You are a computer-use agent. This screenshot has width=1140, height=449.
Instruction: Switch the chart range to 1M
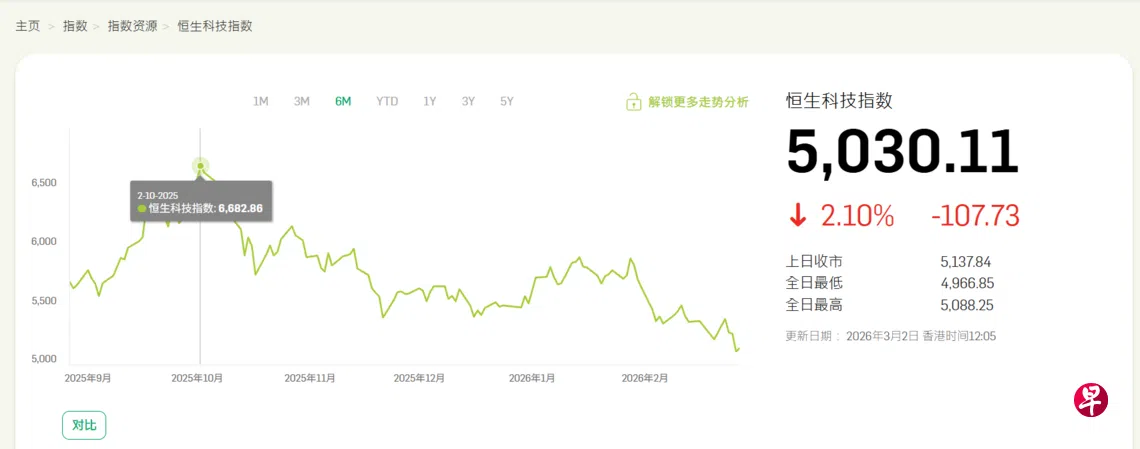tap(261, 101)
